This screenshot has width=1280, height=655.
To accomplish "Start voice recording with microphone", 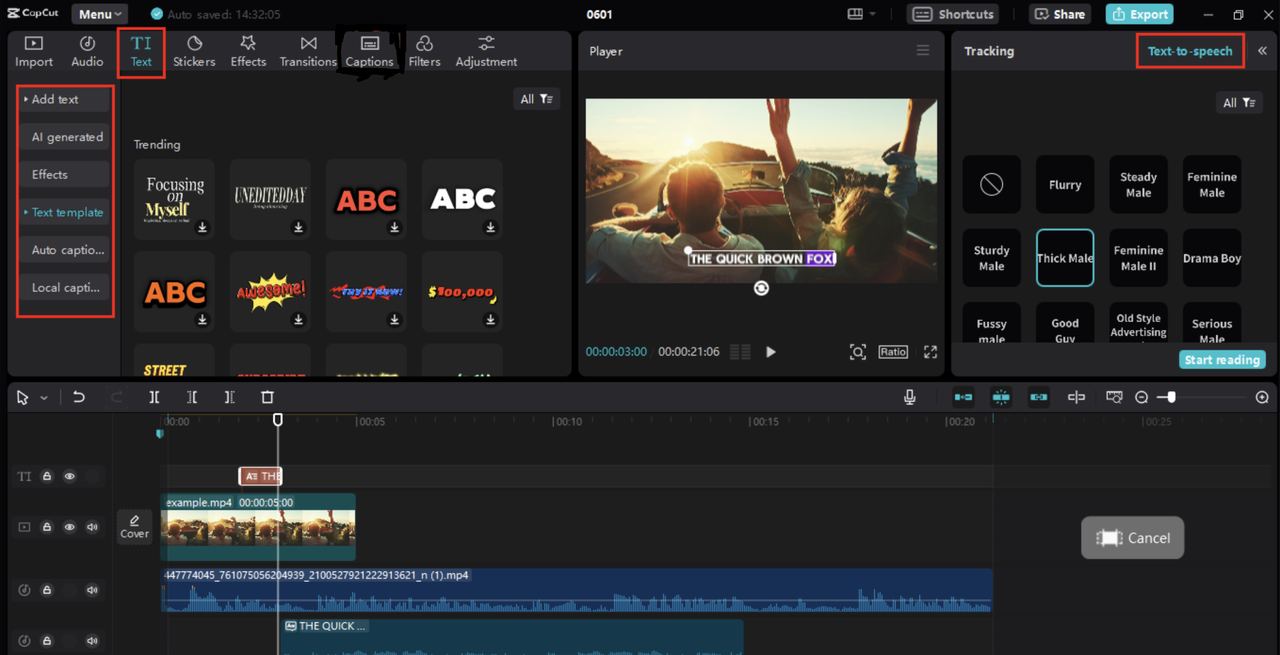I will pos(910,397).
